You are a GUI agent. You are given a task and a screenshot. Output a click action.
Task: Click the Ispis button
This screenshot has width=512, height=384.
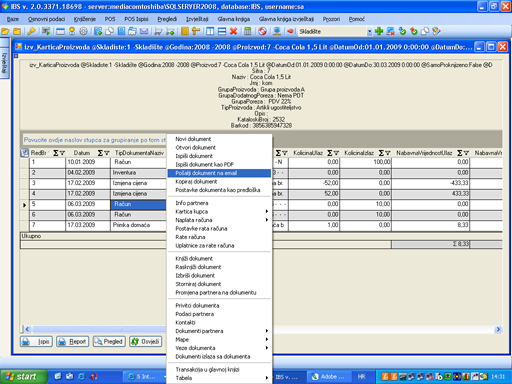point(36,342)
